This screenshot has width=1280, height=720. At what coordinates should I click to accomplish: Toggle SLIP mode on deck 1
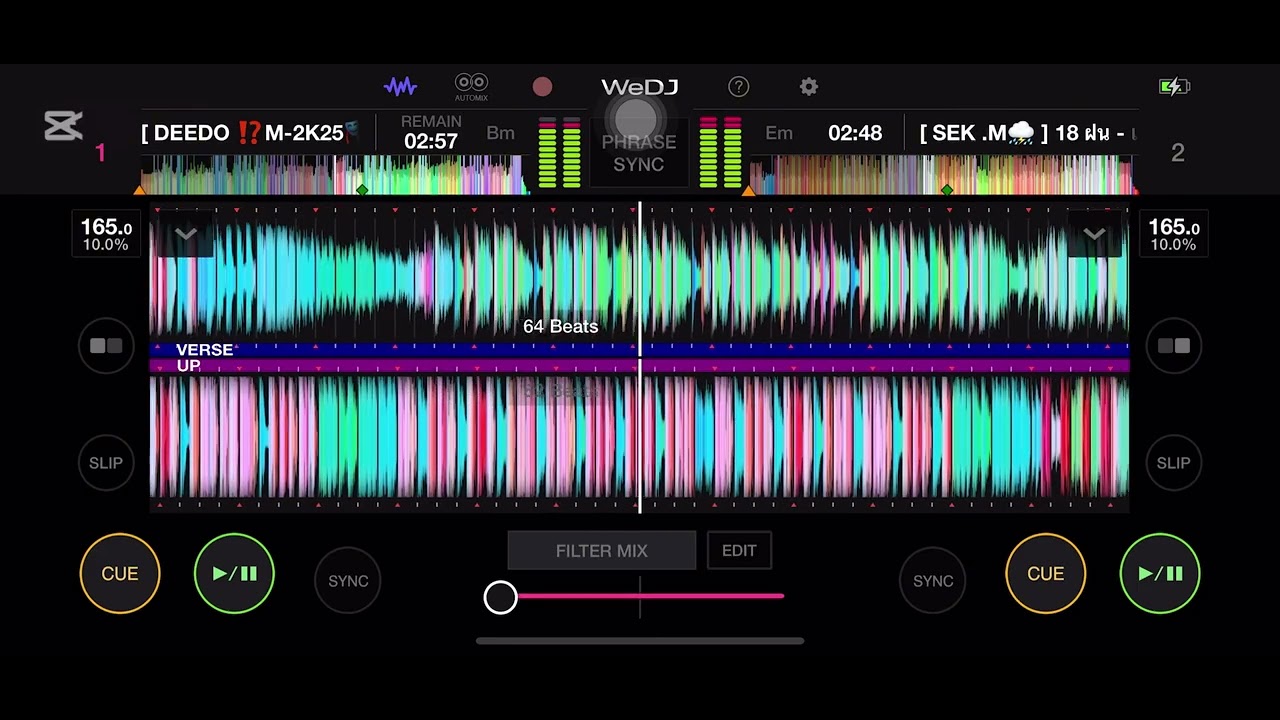(x=106, y=463)
